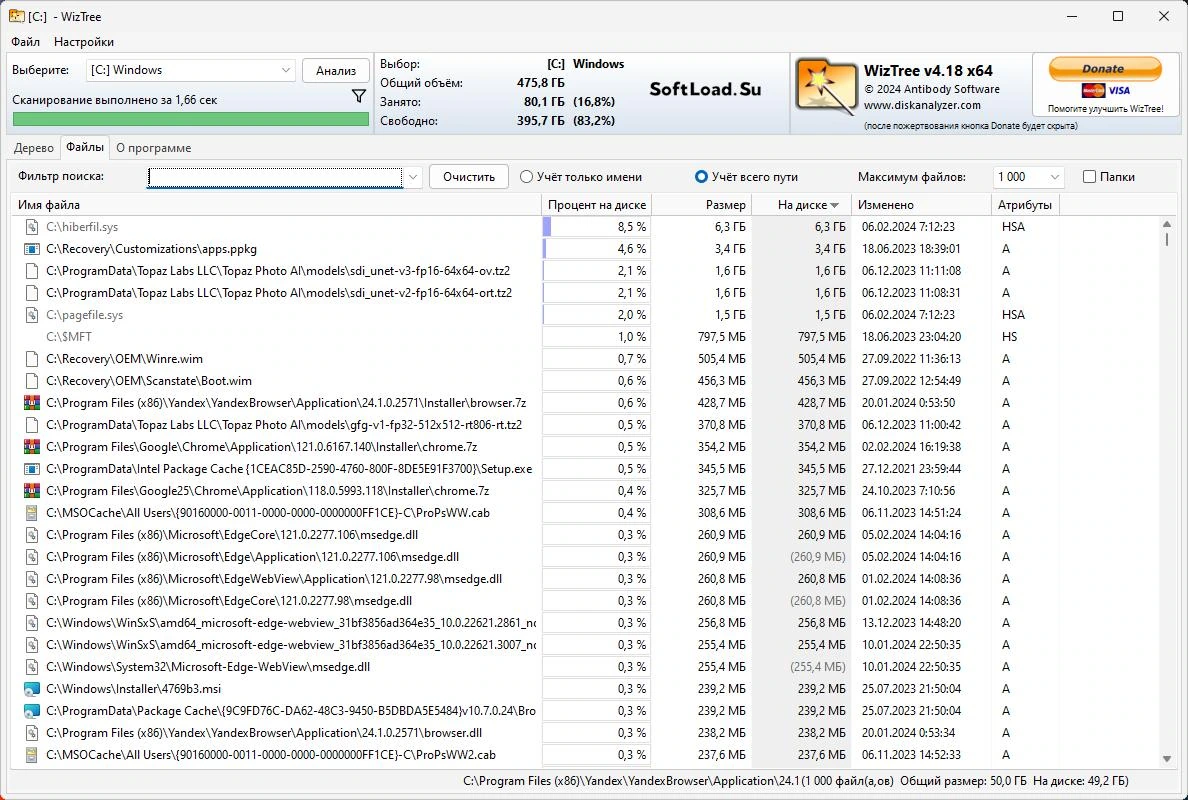Image resolution: width=1188 pixels, height=800 pixels.
Task: Click icon of EdgeCore 121.0.2277.106 msedge.dll
Action: [x=31, y=534]
